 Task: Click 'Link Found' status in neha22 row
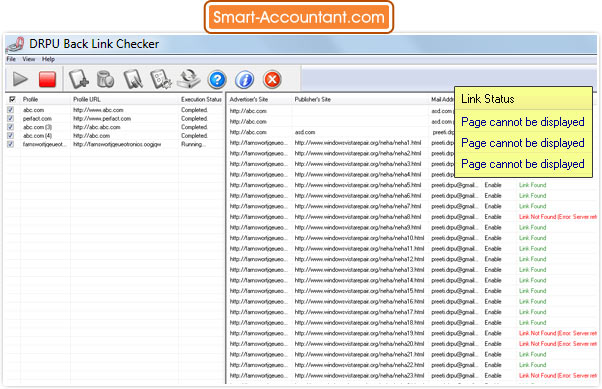click(x=533, y=365)
